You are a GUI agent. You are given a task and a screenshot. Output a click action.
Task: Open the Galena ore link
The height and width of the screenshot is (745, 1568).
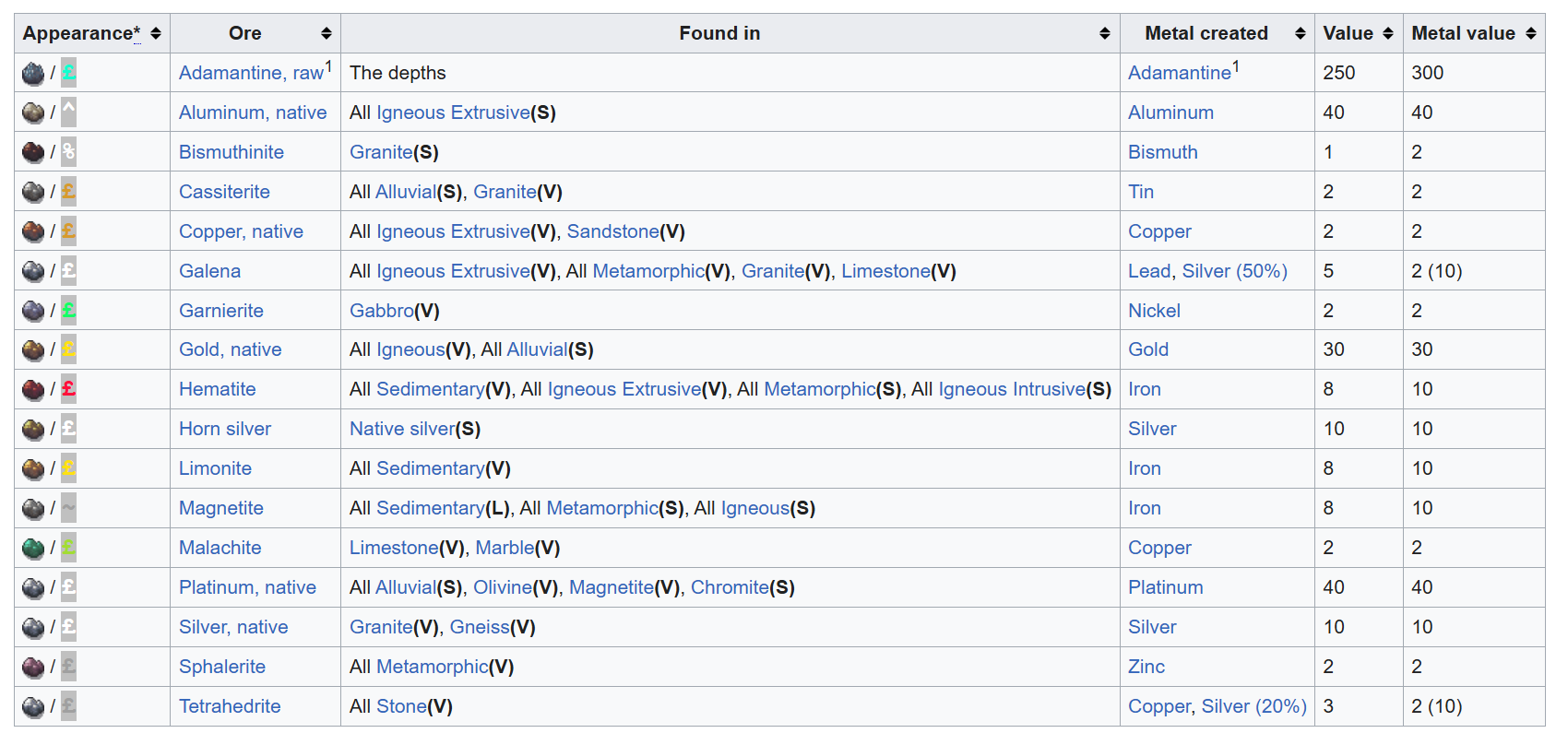(x=209, y=271)
